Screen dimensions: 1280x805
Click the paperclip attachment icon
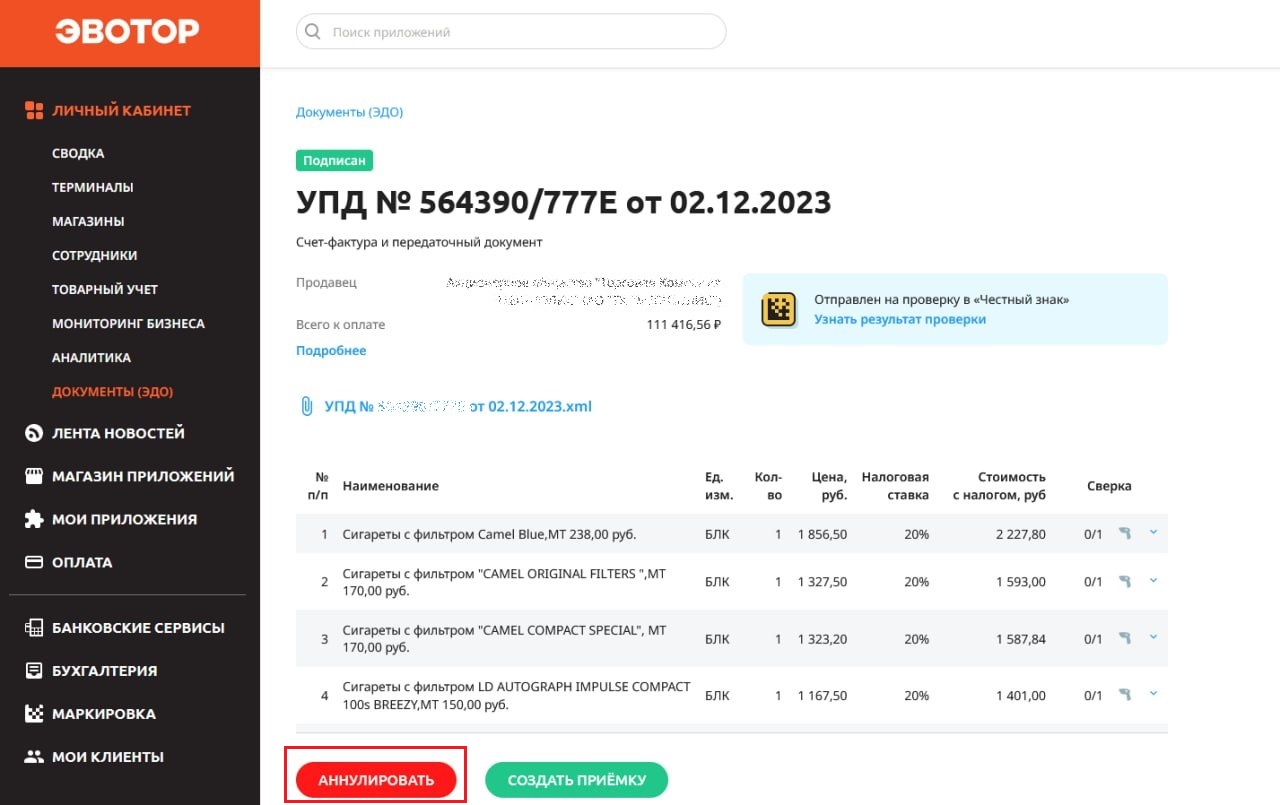(307, 407)
